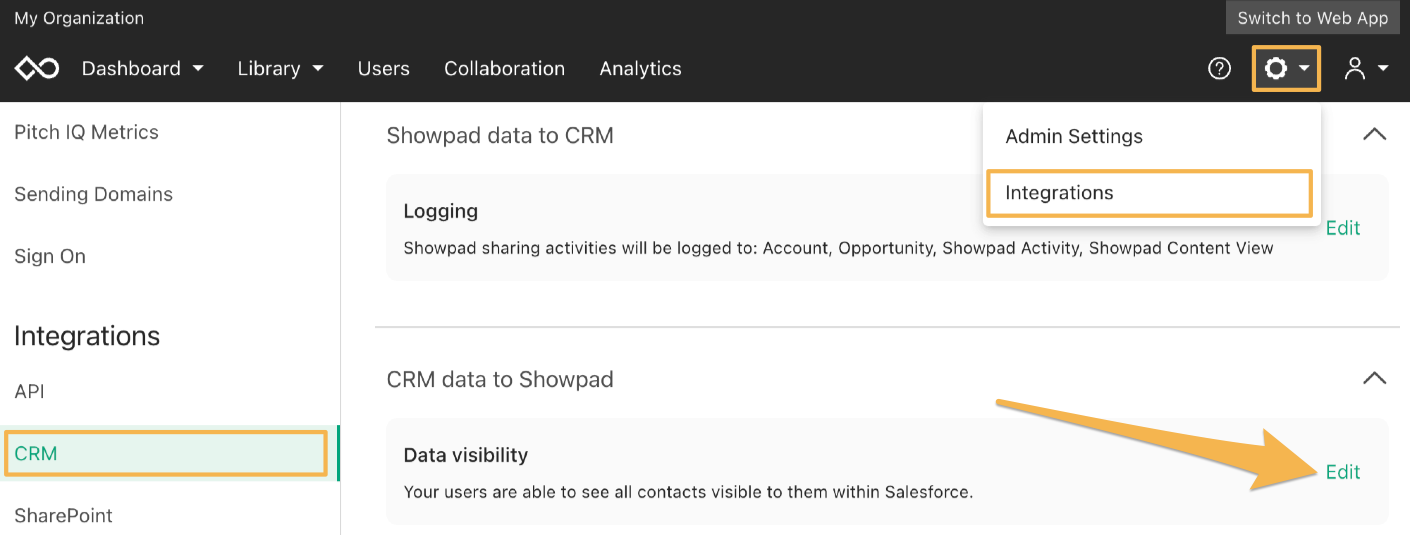
Task: Click the Integrations sidebar heading
Action: click(x=87, y=336)
